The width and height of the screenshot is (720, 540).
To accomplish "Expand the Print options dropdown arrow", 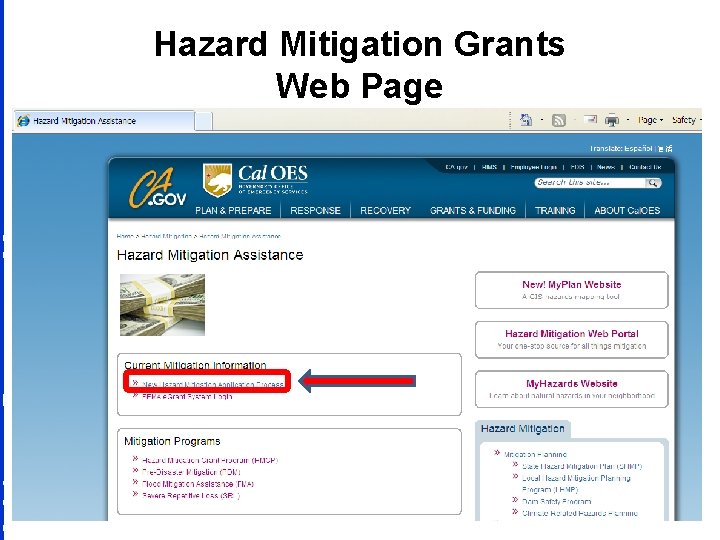I will click(x=628, y=120).
